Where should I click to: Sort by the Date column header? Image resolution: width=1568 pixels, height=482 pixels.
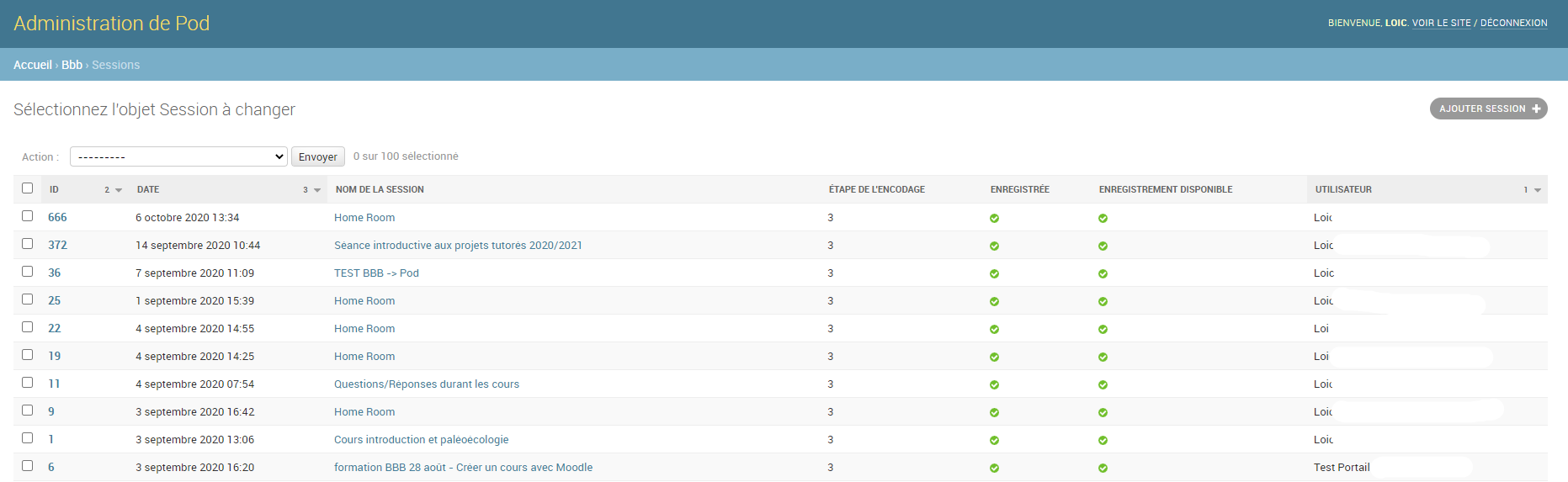148,189
